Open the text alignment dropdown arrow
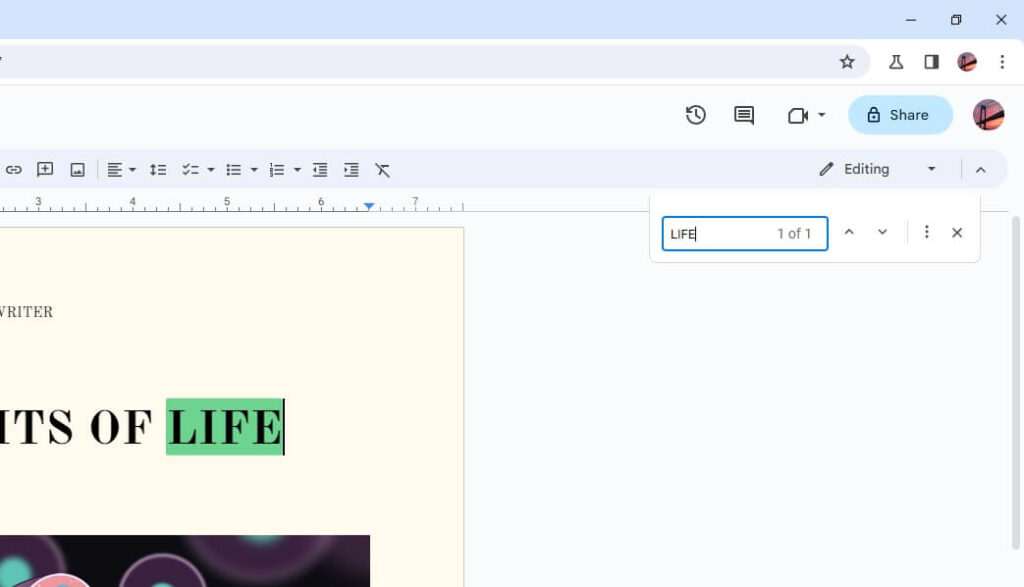1024x587 pixels. tap(131, 169)
